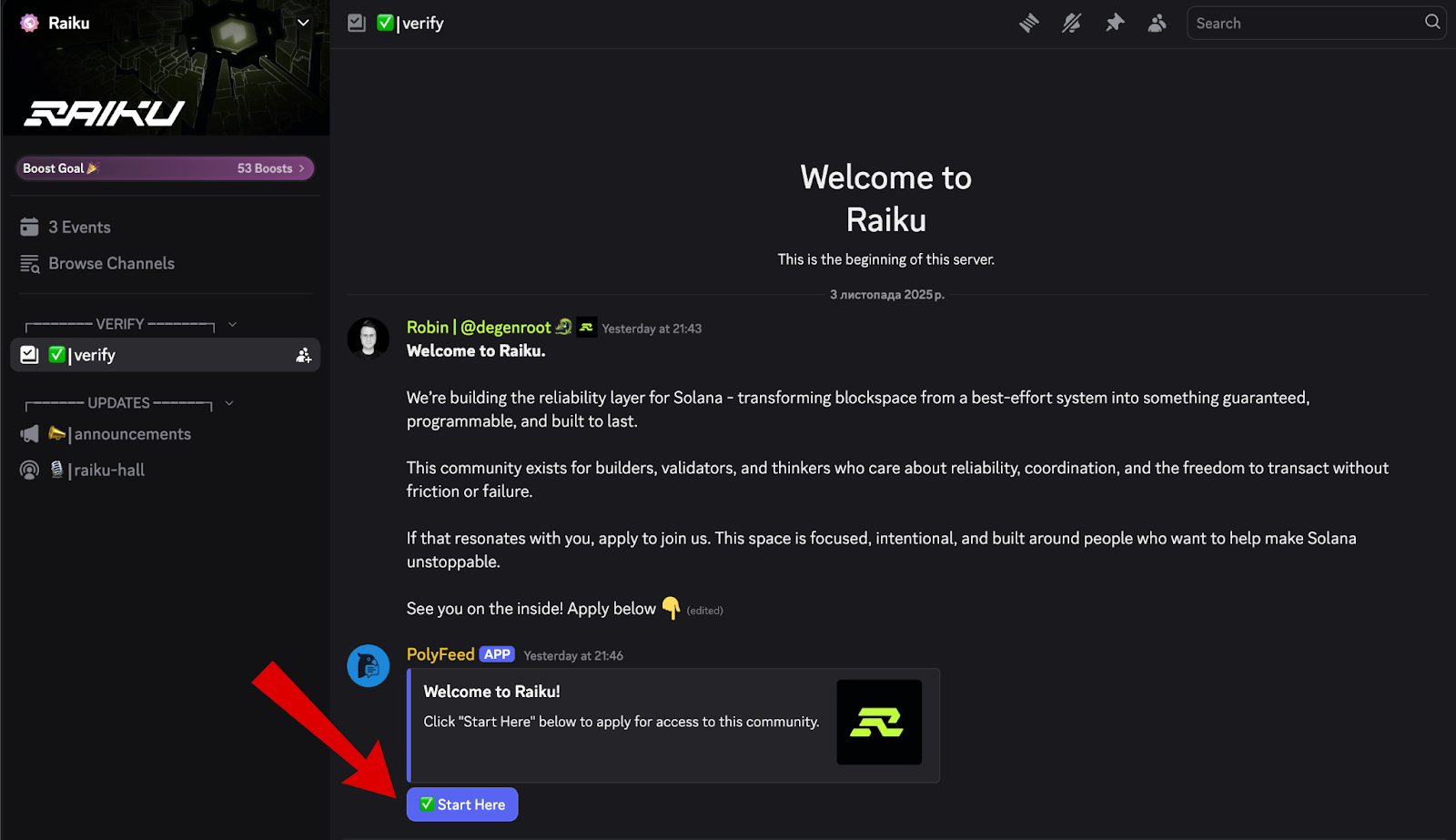Click the Raiku tag badge beside Robin's name
The image size is (1456, 840).
click(587, 328)
